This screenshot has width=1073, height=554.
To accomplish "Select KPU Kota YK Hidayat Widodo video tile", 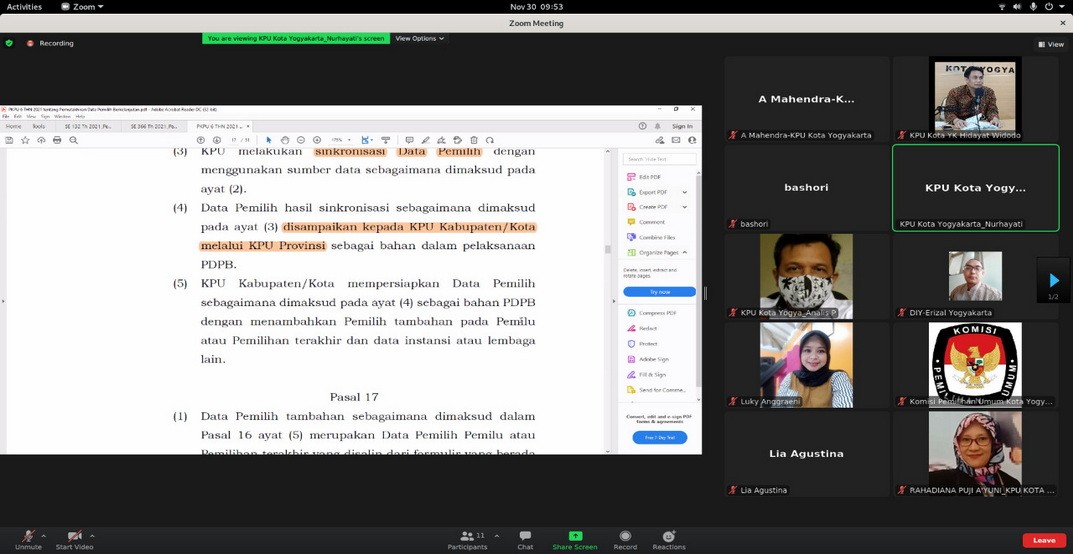I will [975, 98].
